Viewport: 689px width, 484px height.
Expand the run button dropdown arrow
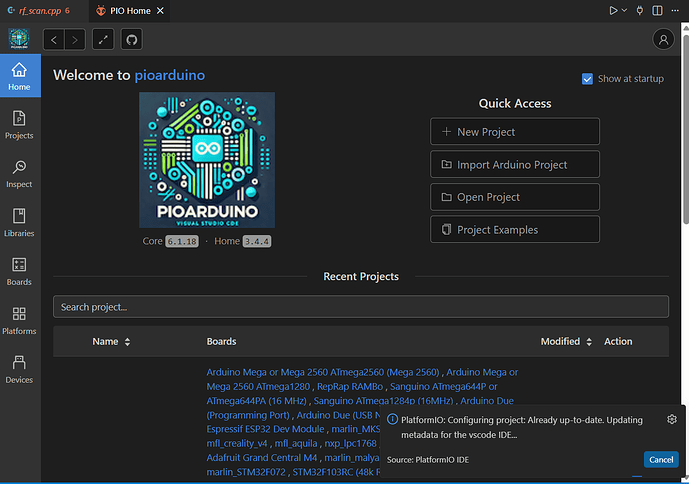[x=624, y=11]
